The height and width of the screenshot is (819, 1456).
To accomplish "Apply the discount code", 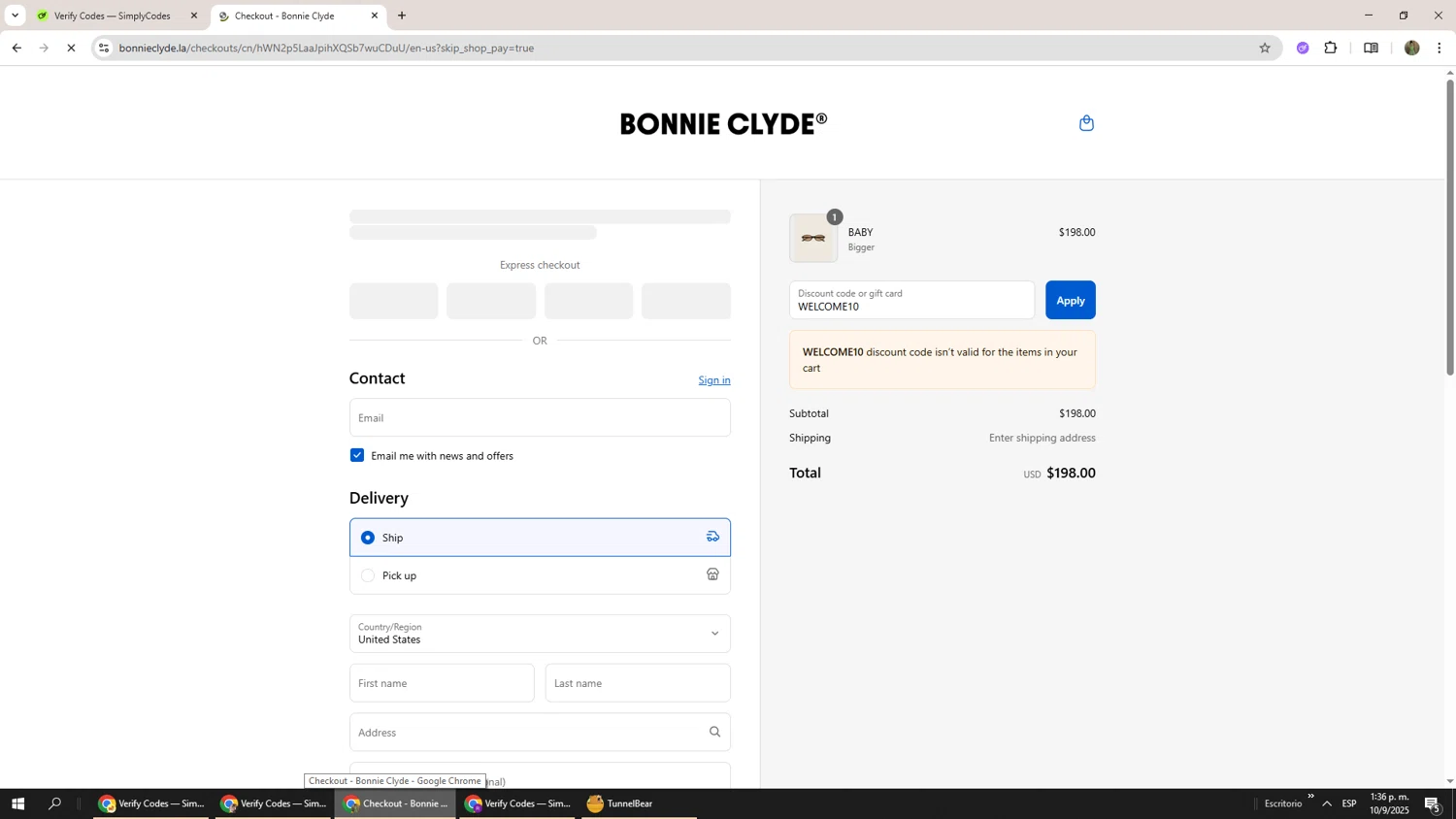I will click(x=1071, y=300).
